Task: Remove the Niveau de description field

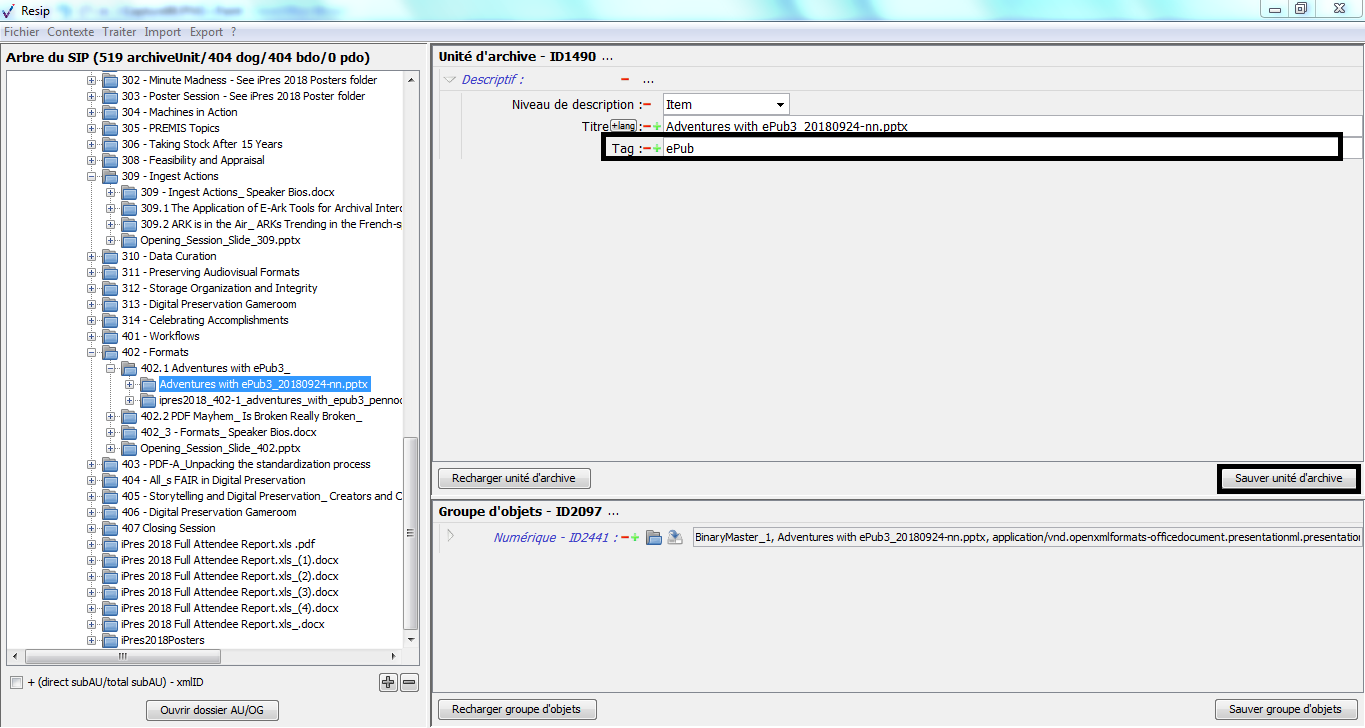Action: click(x=647, y=104)
